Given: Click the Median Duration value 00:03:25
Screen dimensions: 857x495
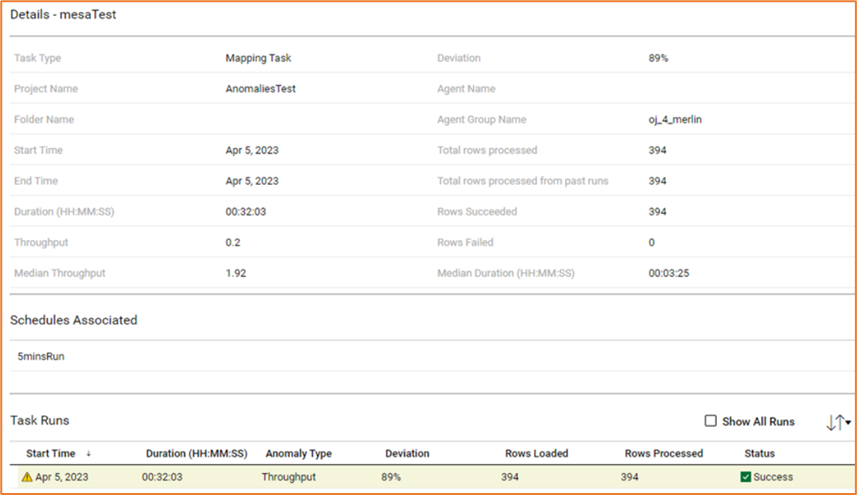Looking at the screenshot, I should point(669,273).
